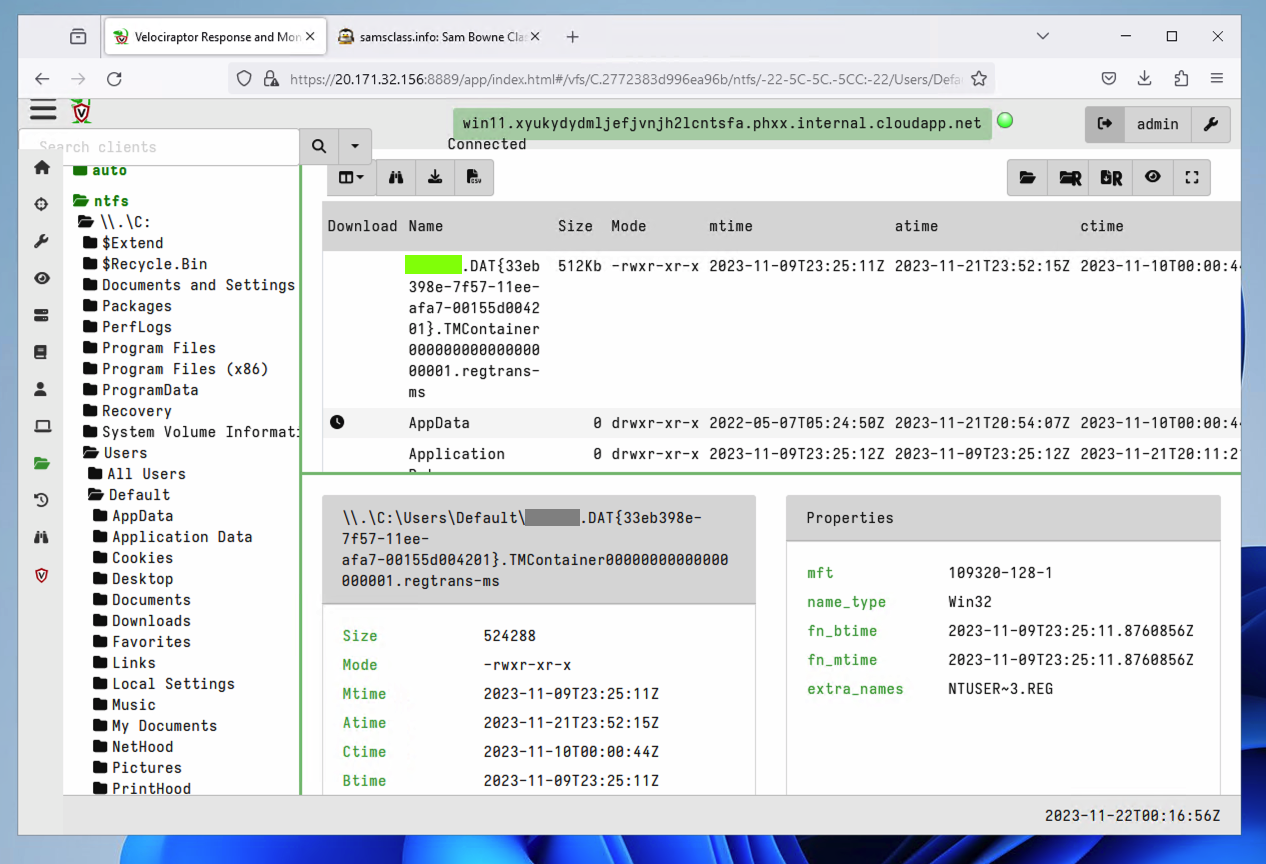Open Hunt Manager crosshair icon
This screenshot has width=1266, height=864.
[41, 204]
